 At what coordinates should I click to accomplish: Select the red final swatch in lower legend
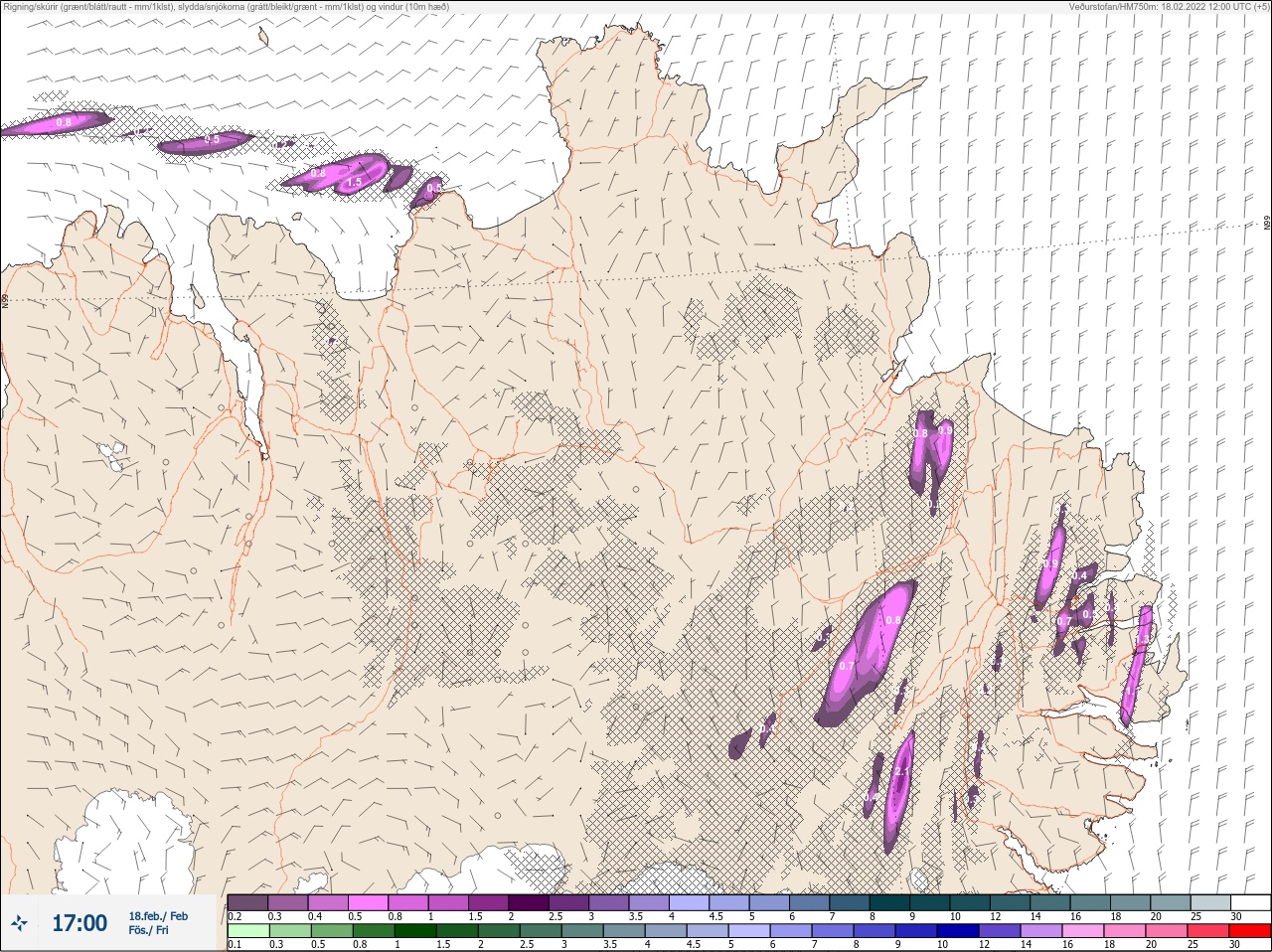1250,930
